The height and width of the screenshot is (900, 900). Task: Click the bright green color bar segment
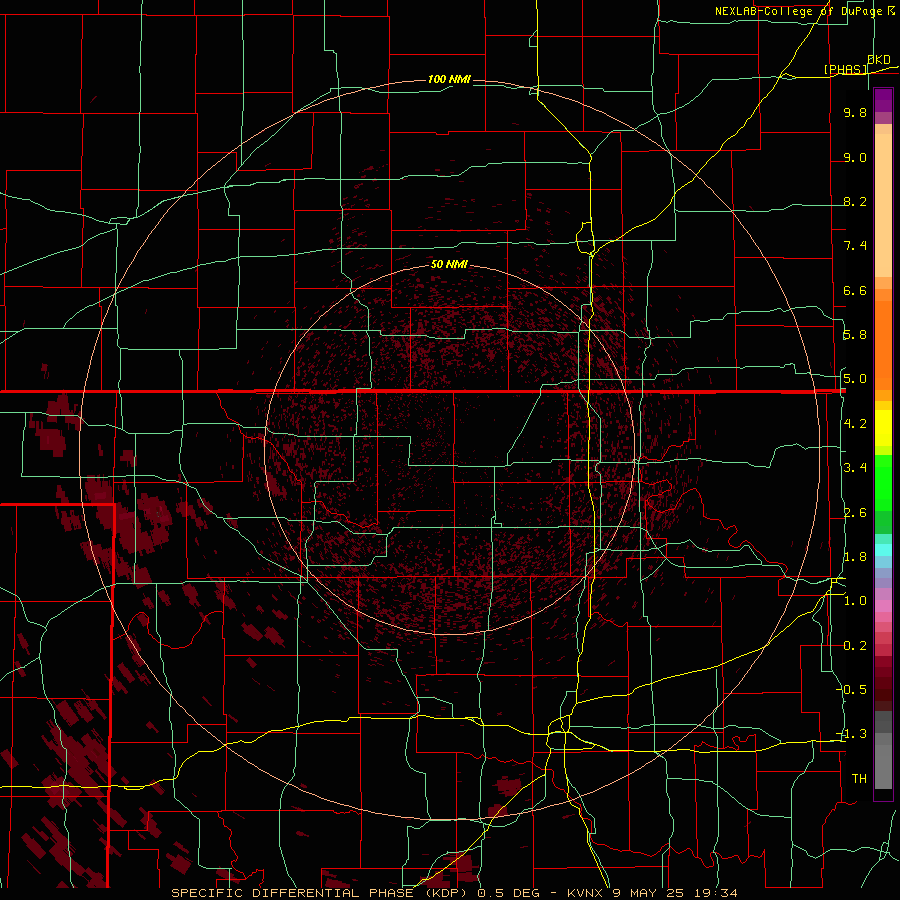(x=883, y=482)
